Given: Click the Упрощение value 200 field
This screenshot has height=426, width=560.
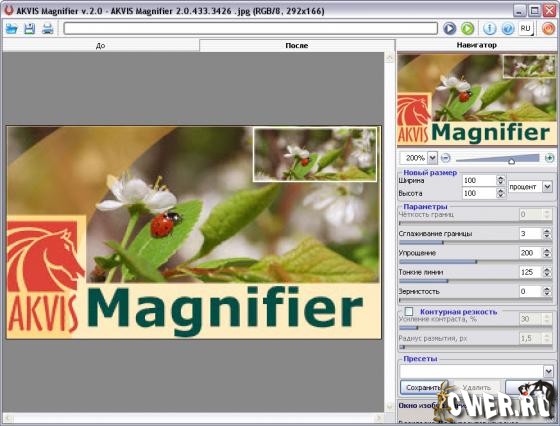Looking at the screenshot, I should [531, 253].
